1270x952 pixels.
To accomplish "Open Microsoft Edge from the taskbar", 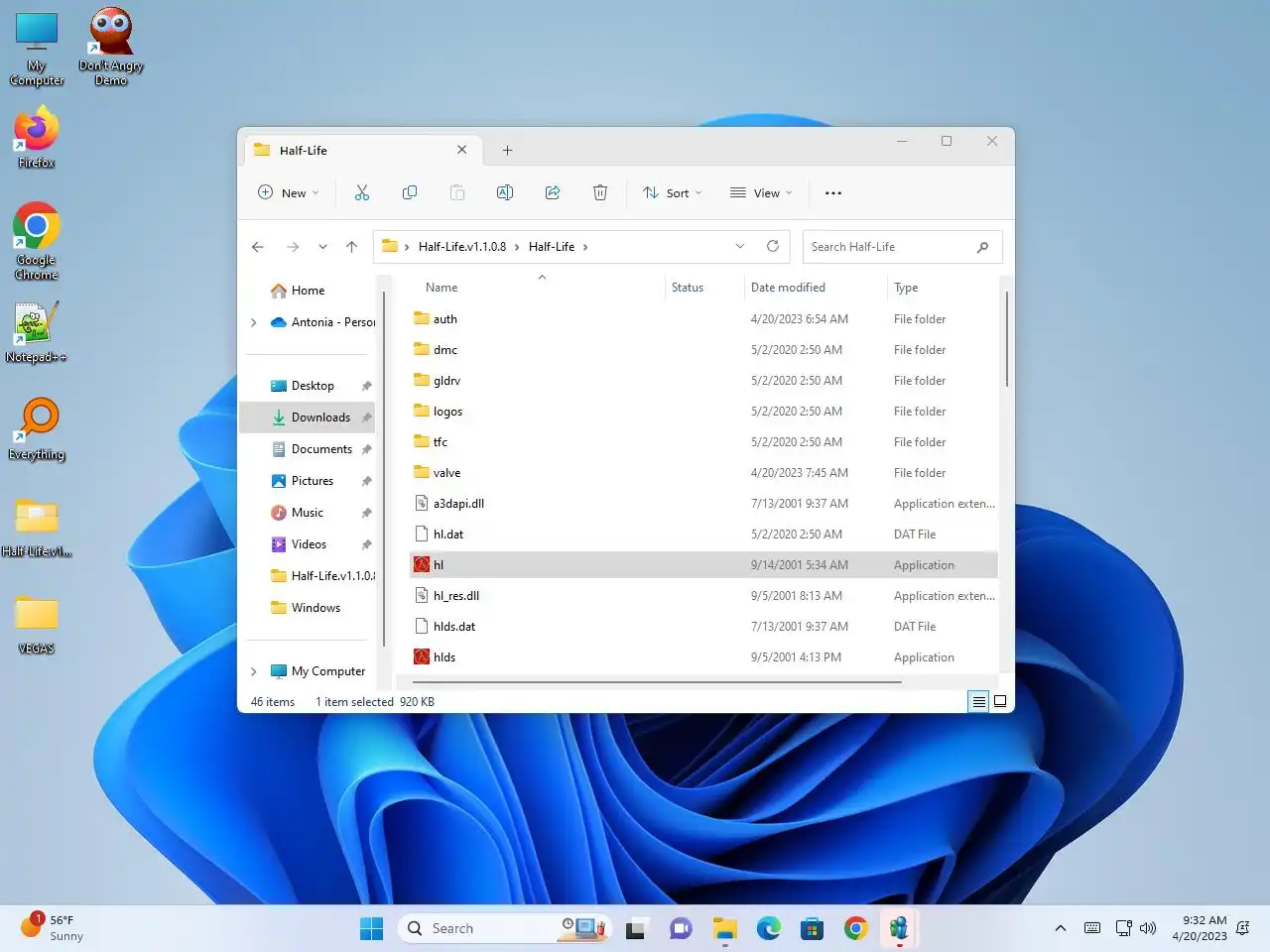I will tap(769, 928).
